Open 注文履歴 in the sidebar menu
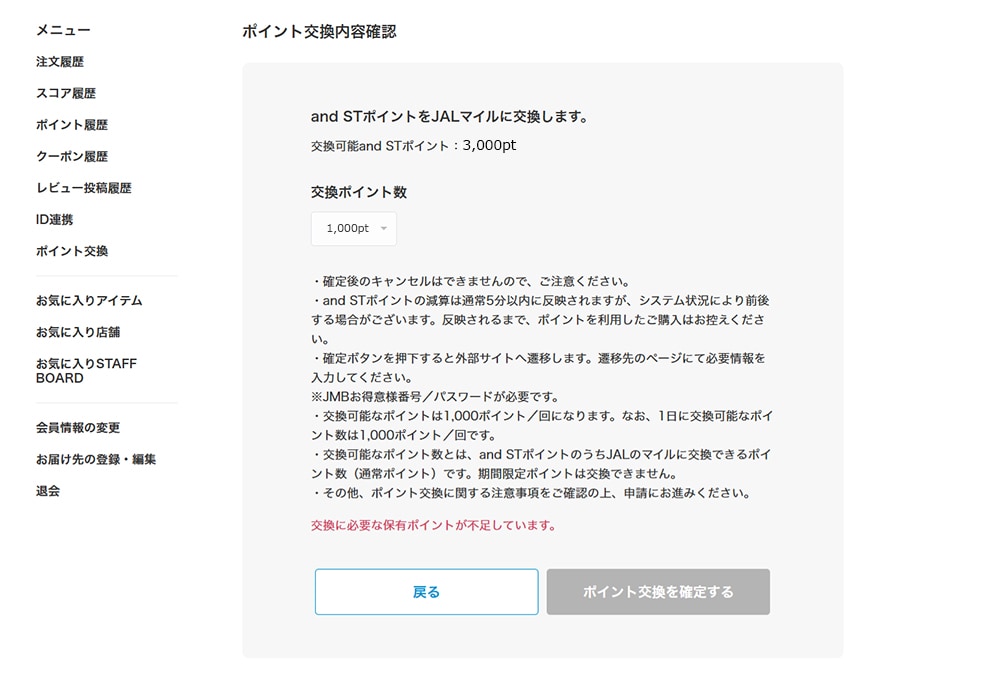The image size is (1000, 680). [x=60, y=62]
